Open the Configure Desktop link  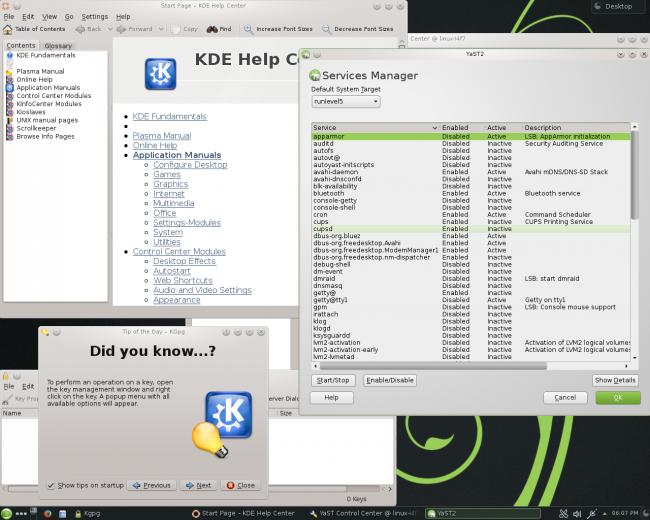click(x=190, y=165)
